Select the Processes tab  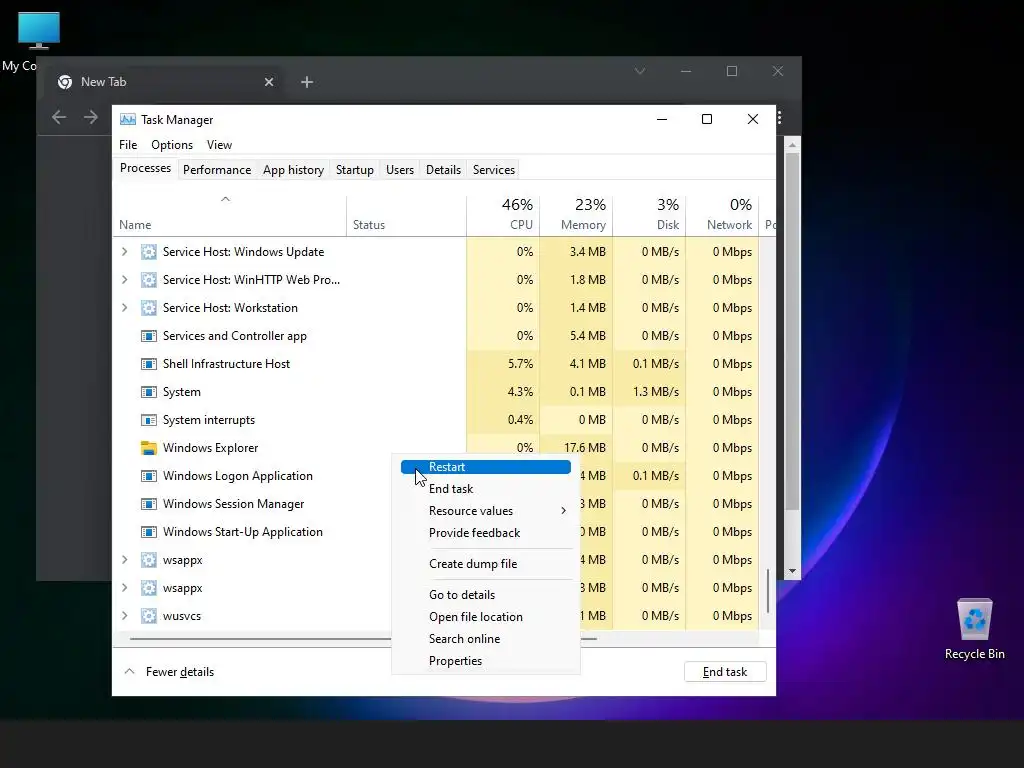point(145,168)
